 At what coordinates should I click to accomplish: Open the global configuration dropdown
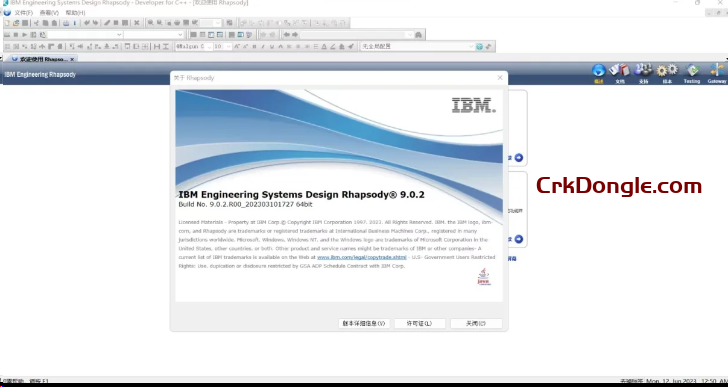point(470,46)
